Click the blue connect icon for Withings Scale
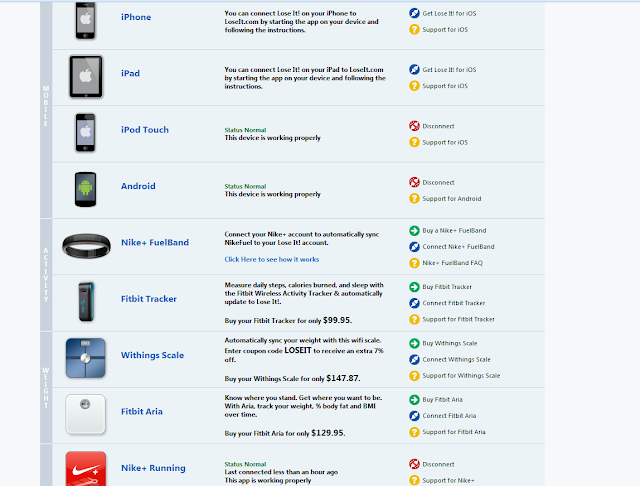This screenshot has width=640, height=486. (x=414, y=359)
